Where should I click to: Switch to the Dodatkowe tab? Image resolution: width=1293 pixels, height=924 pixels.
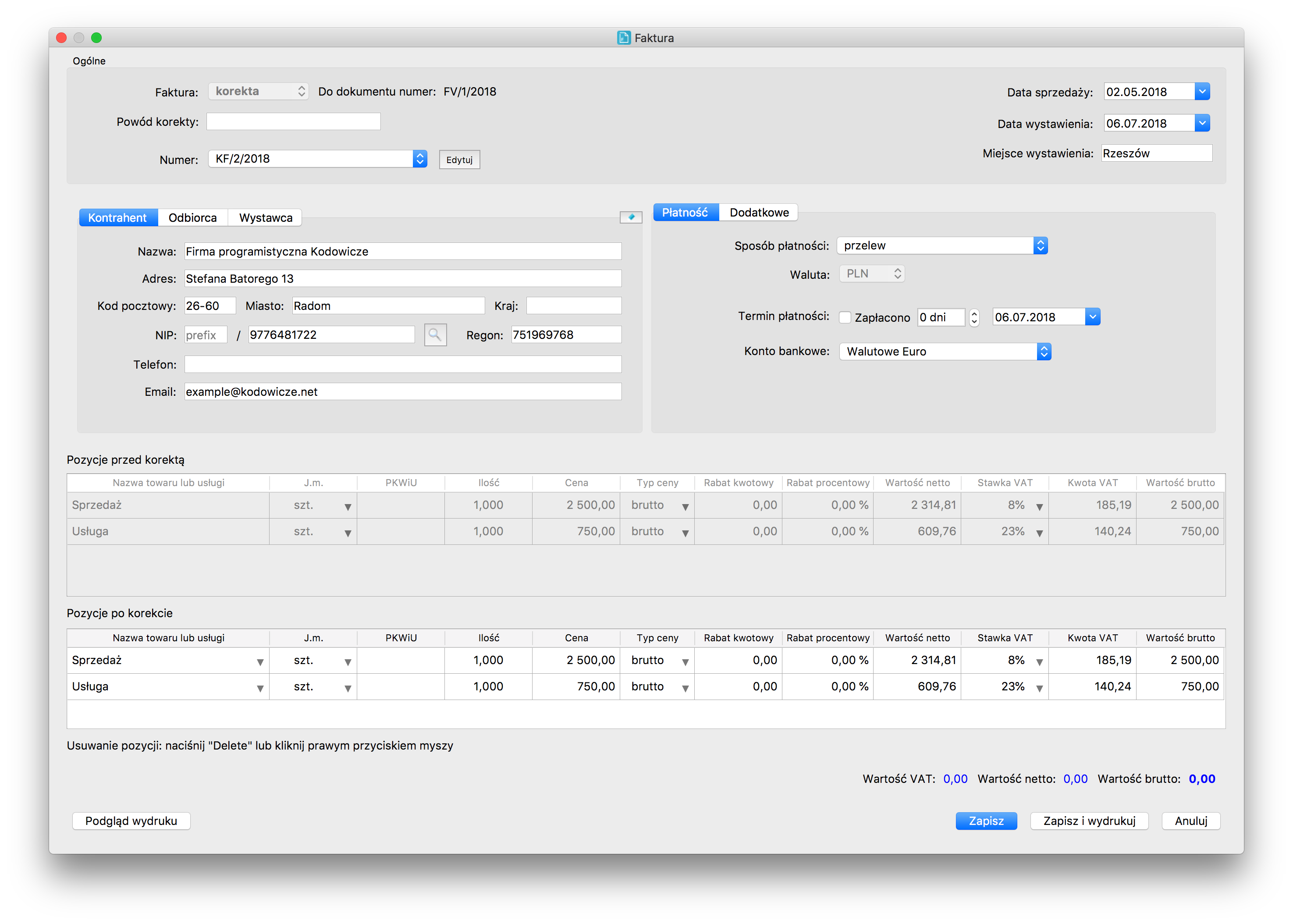tap(760, 212)
